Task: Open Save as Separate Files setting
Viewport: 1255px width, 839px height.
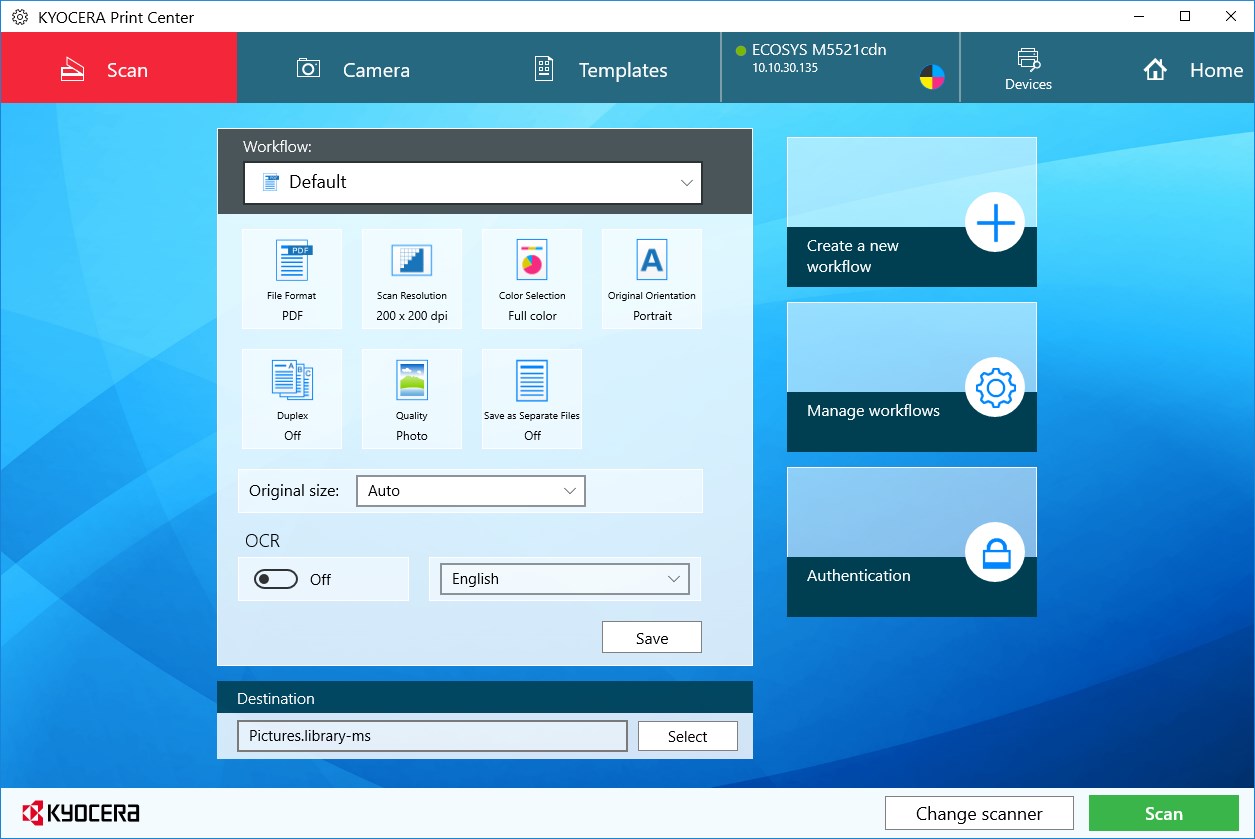Action: pos(532,399)
